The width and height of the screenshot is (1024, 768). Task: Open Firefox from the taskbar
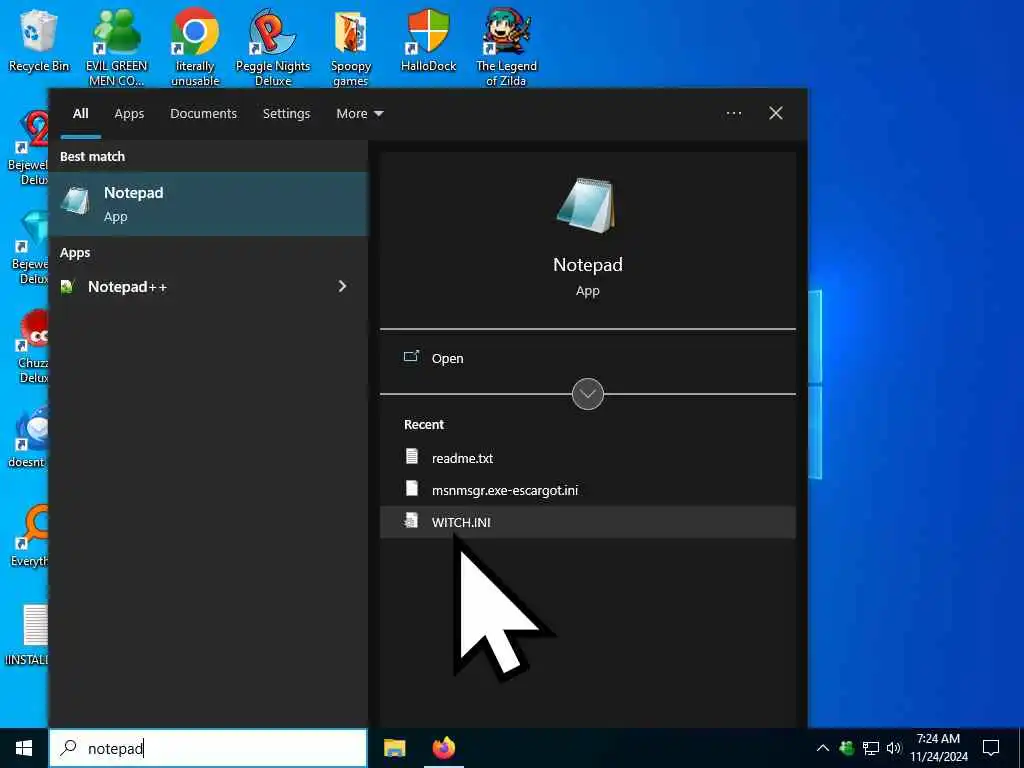click(443, 748)
